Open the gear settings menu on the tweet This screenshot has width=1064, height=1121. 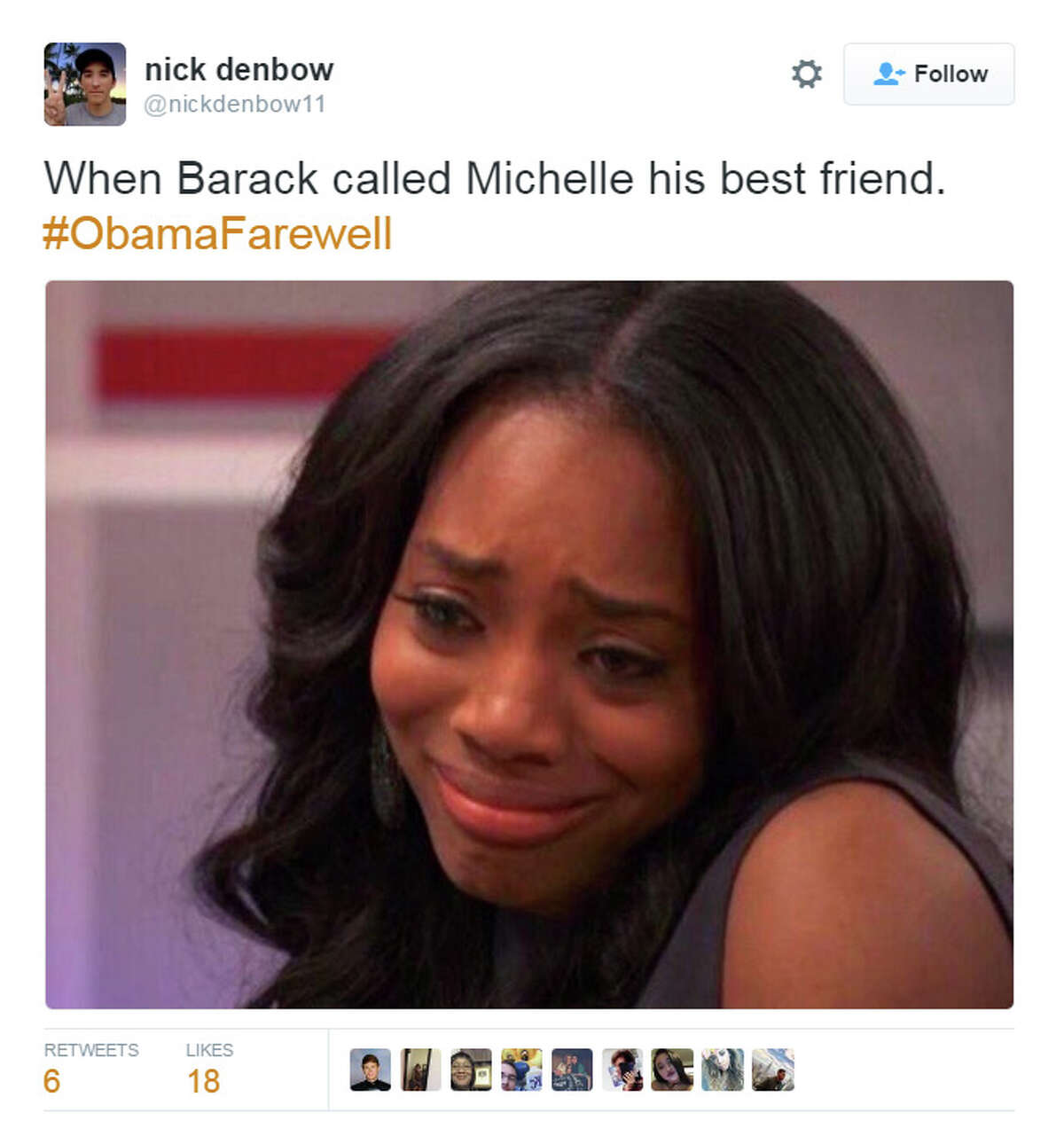click(806, 74)
